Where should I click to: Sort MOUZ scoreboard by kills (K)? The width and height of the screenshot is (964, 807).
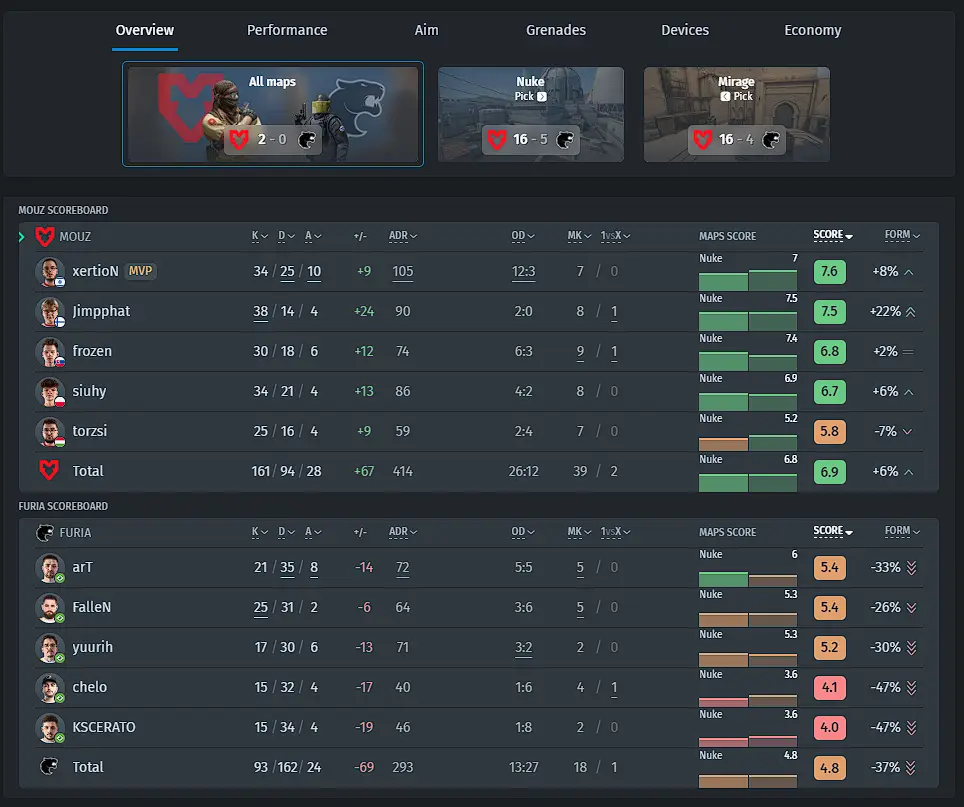259,236
